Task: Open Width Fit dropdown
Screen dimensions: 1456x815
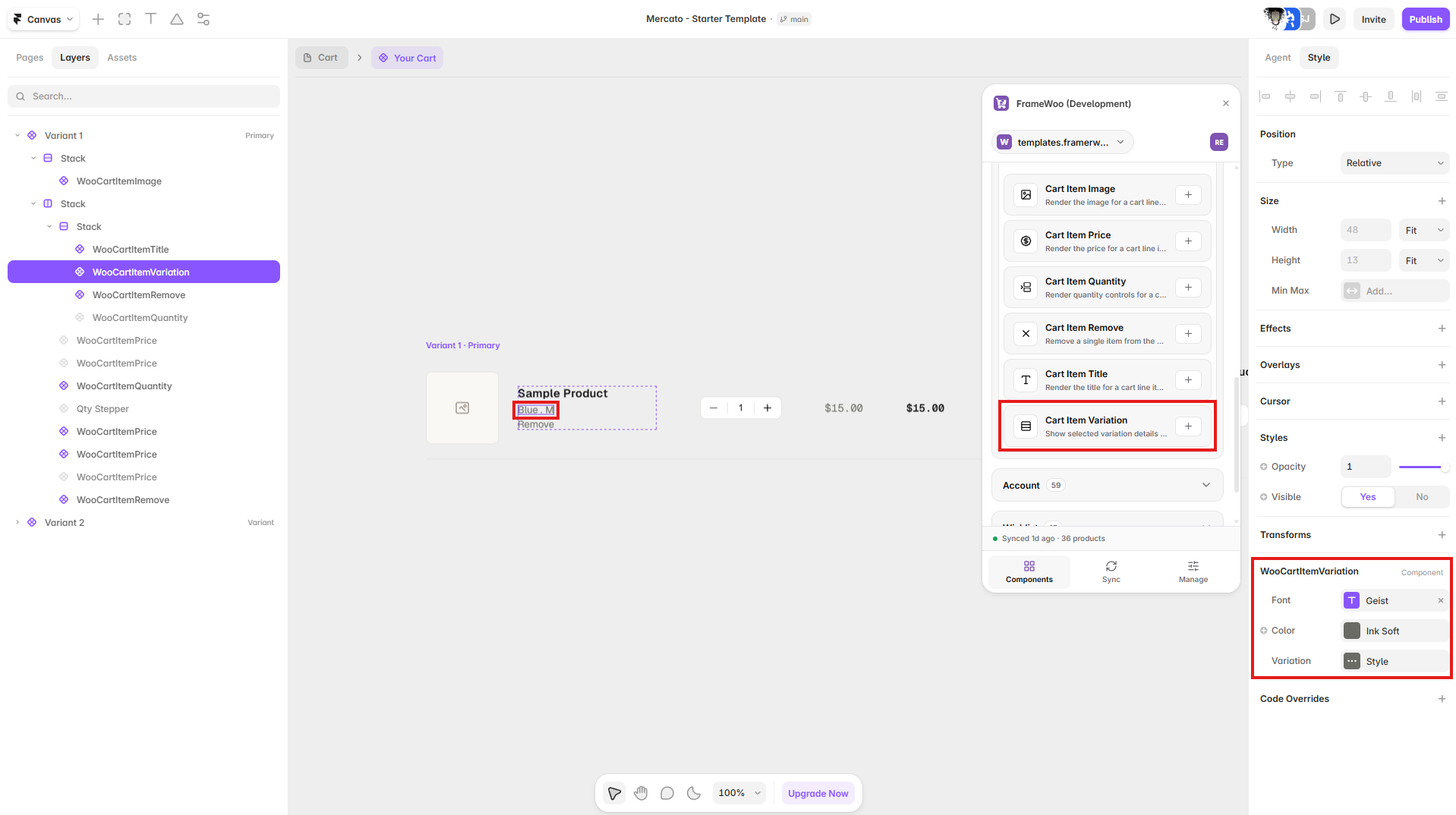Action: coord(1424,230)
